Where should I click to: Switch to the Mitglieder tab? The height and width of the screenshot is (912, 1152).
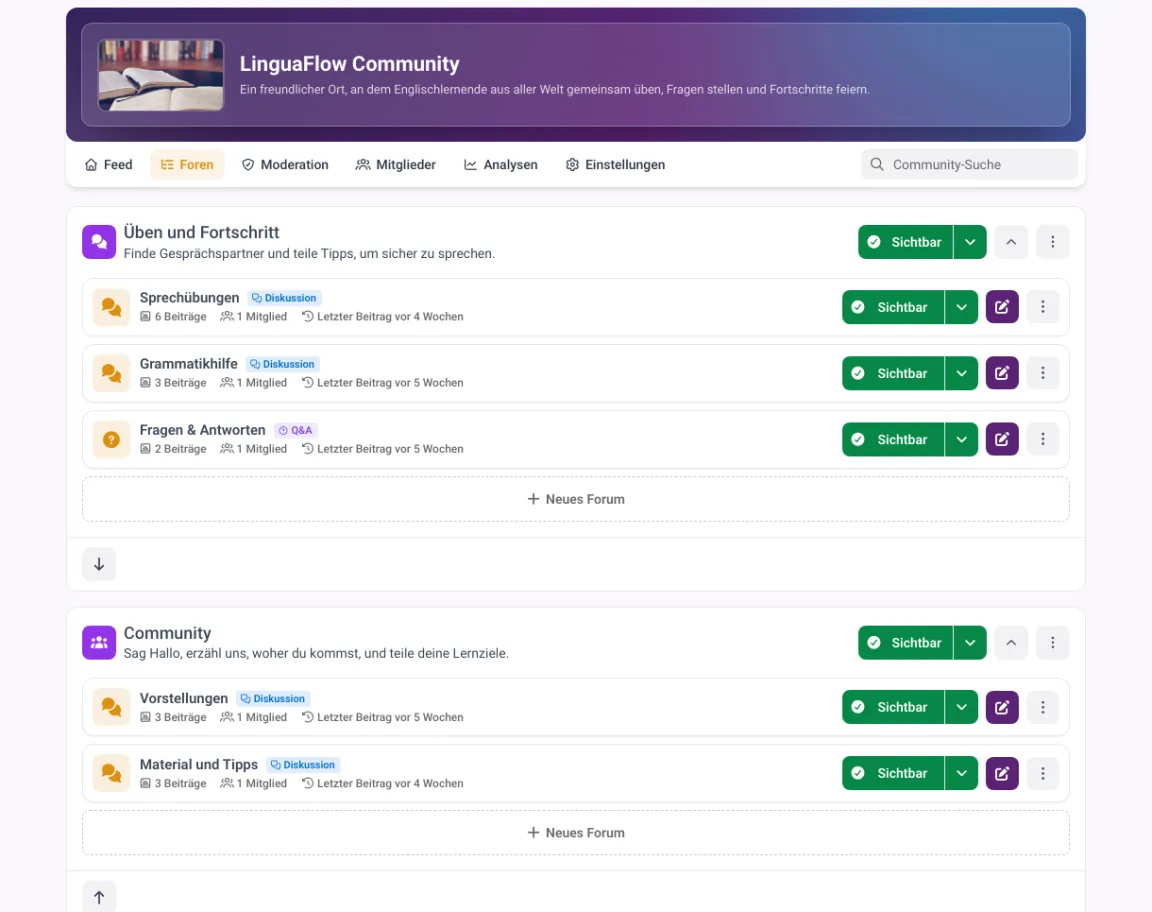[396, 165]
